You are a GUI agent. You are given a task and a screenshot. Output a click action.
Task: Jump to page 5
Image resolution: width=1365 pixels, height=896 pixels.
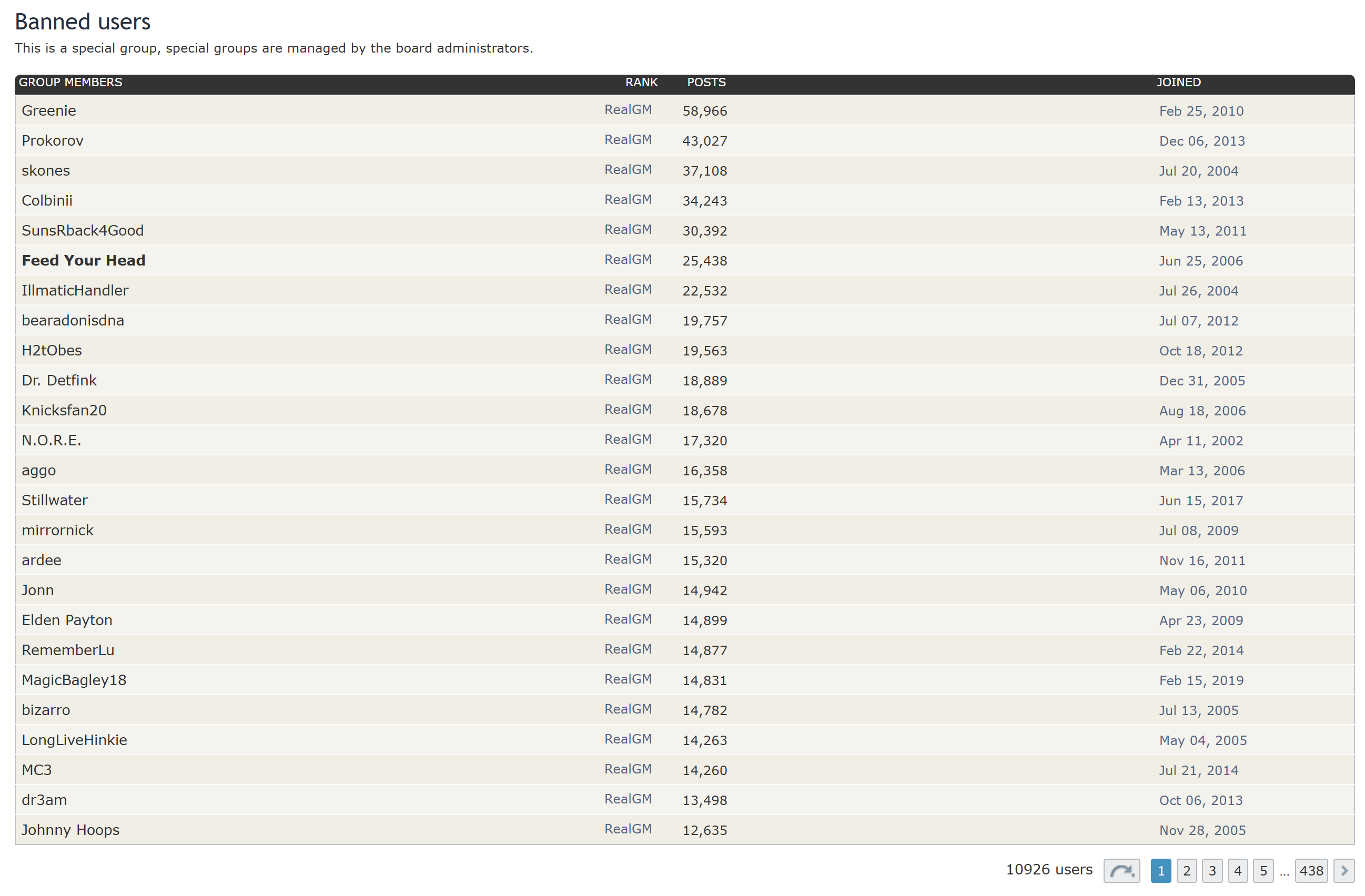coord(1262,871)
